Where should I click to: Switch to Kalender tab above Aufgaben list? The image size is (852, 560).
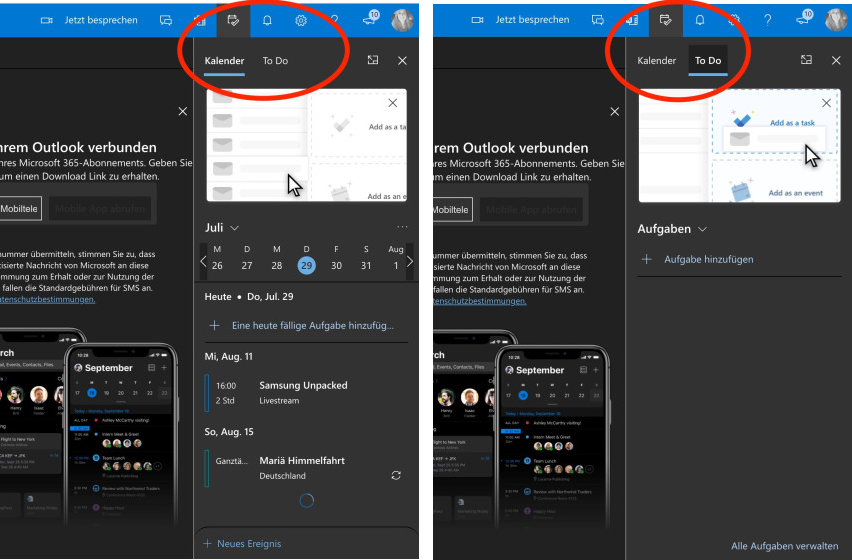pyautogui.click(x=657, y=61)
